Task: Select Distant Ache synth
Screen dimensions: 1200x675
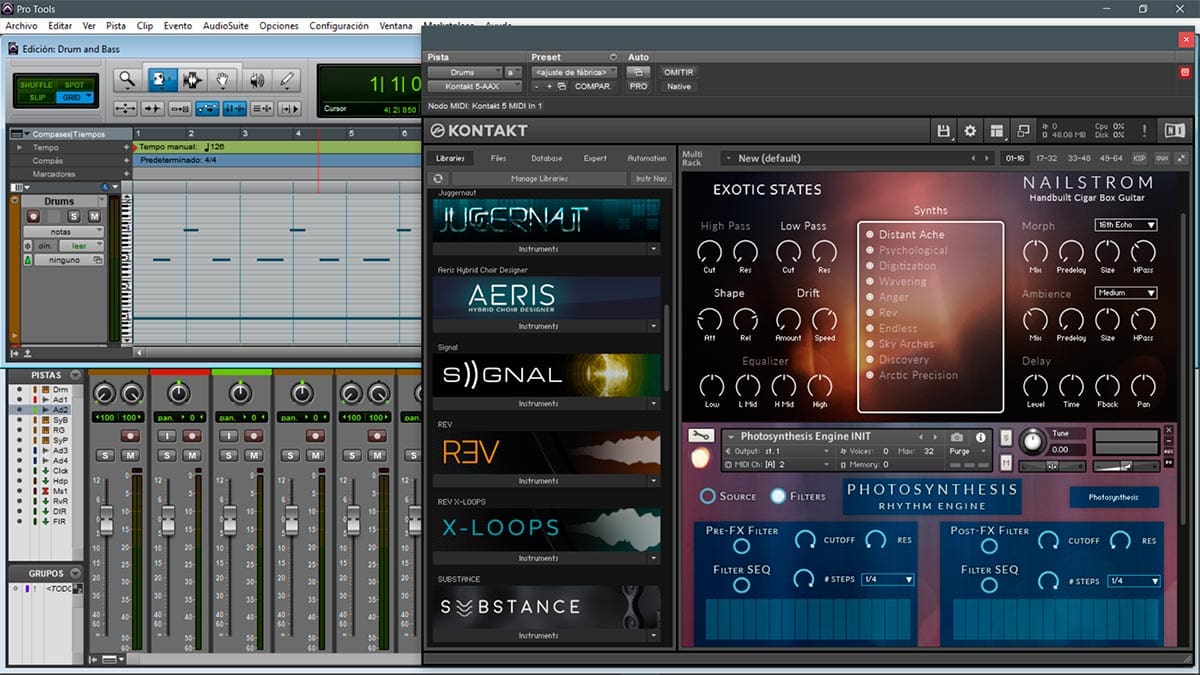Action: click(x=911, y=234)
